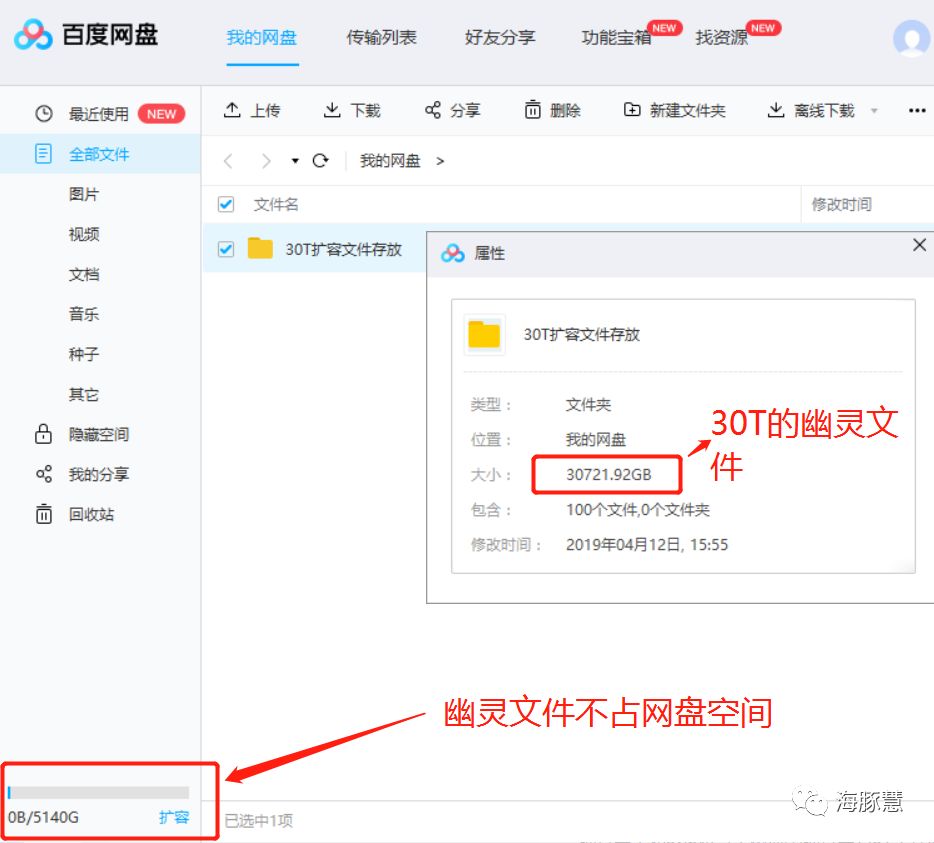Click the share nodes icon in toolbar
934x843 pixels.
coord(433,110)
